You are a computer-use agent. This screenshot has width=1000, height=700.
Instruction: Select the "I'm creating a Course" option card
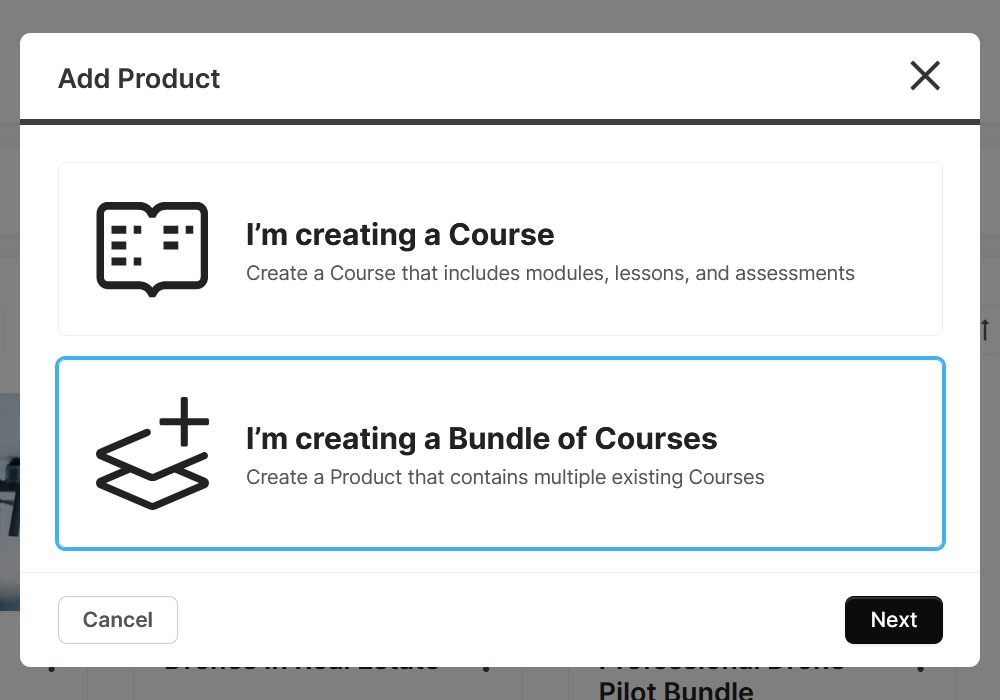tap(500, 249)
